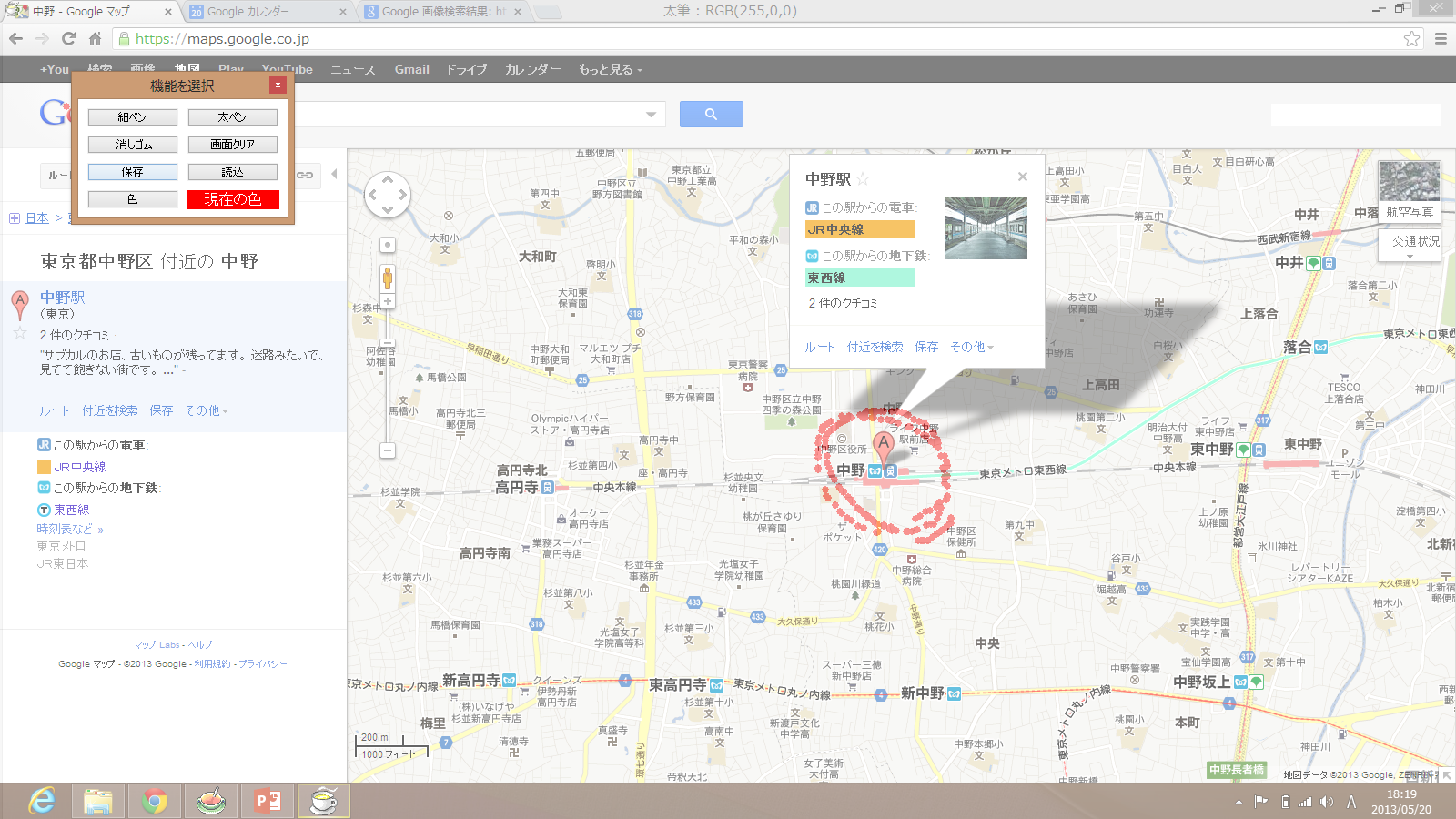The image size is (1456, 819).
Task: Click the 時刻表など link
Action: (x=70, y=529)
